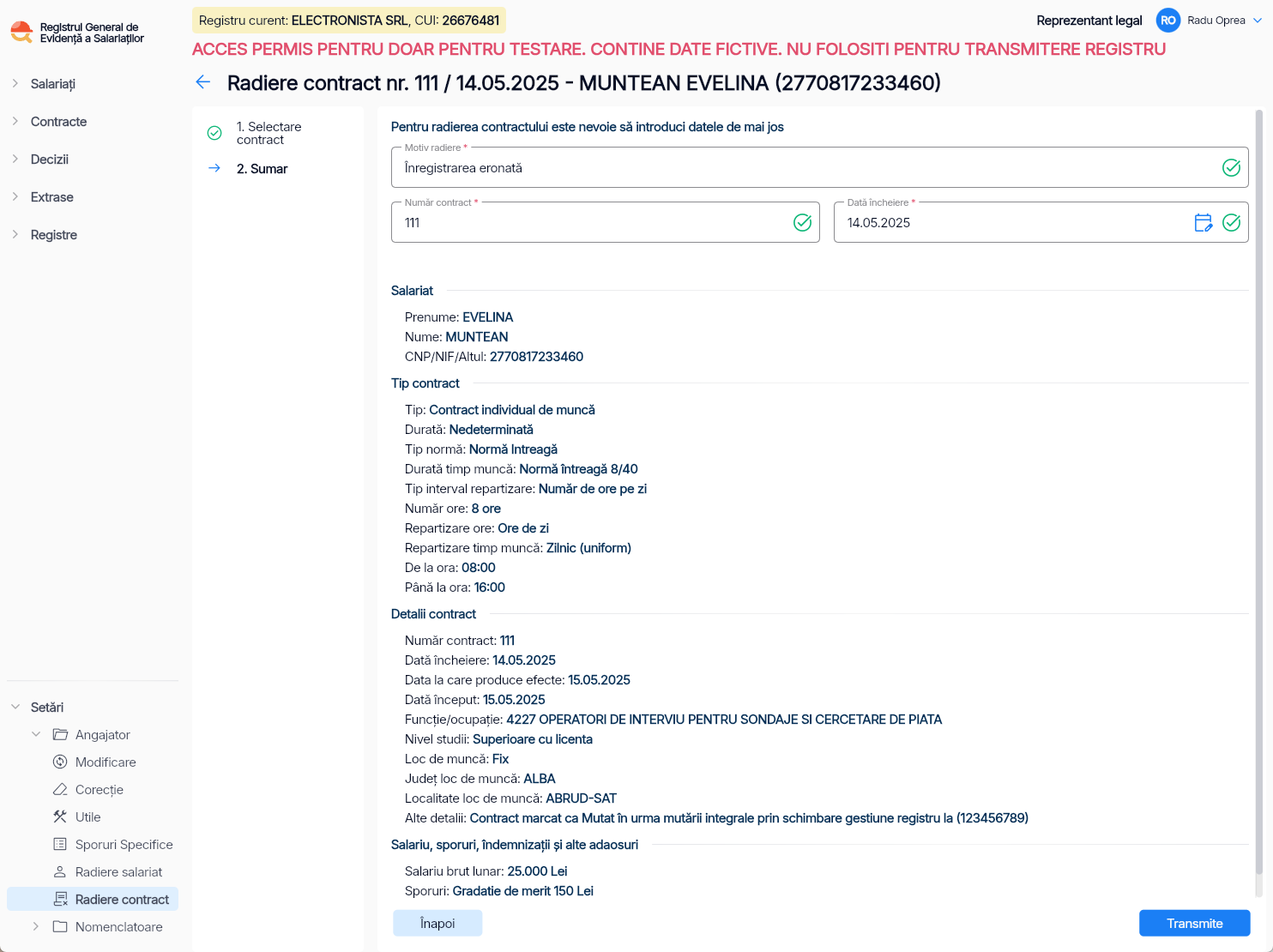The image size is (1273, 952).
Task: Expand Salariați menu
Action: click(x=15, y=83)
